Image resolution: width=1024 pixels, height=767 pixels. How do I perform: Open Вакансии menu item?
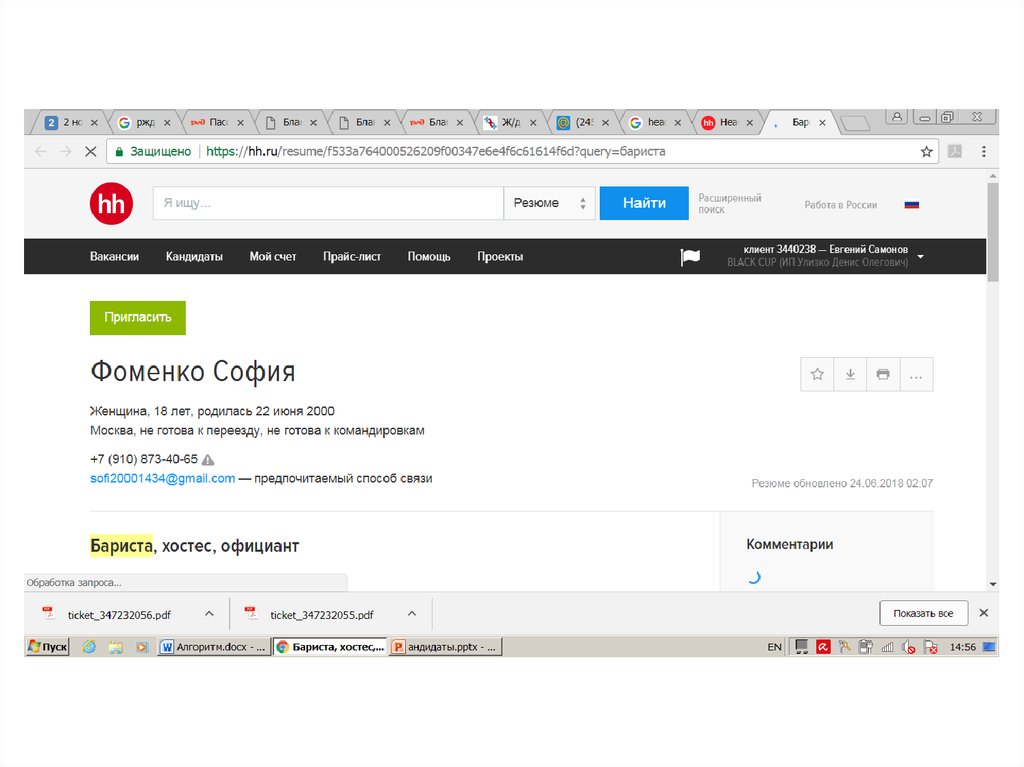[114, 257]
